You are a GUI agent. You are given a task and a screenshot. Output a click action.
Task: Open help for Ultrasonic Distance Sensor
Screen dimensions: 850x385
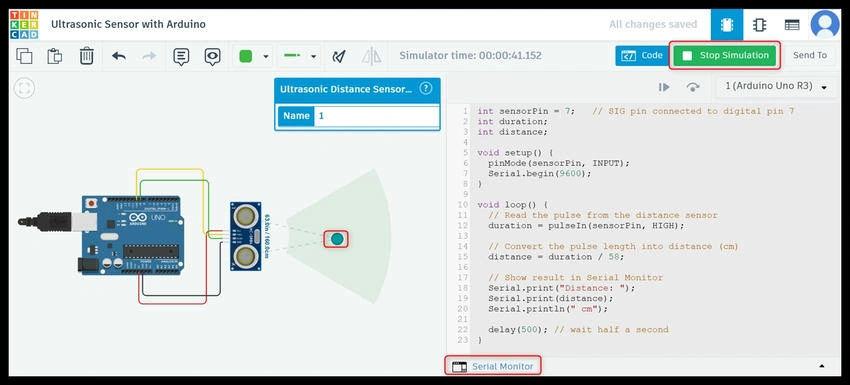tap(426, 88)
